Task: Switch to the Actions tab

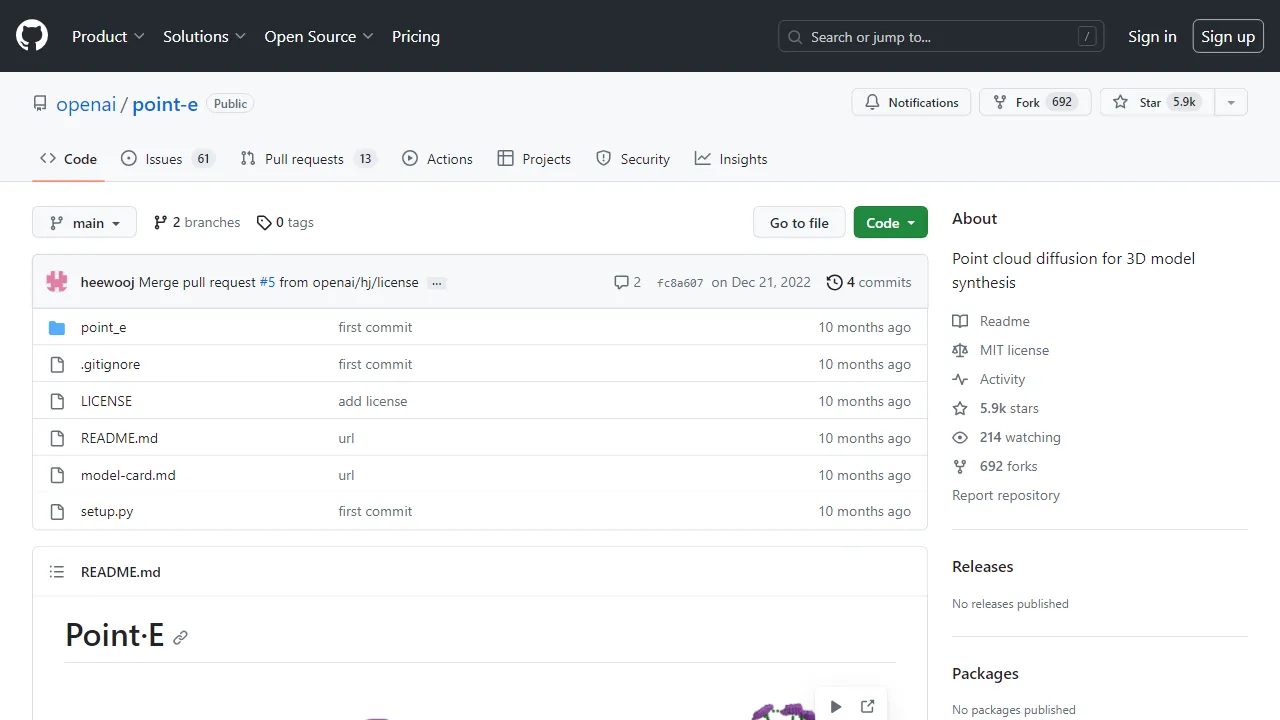Action: coord(437,159)
